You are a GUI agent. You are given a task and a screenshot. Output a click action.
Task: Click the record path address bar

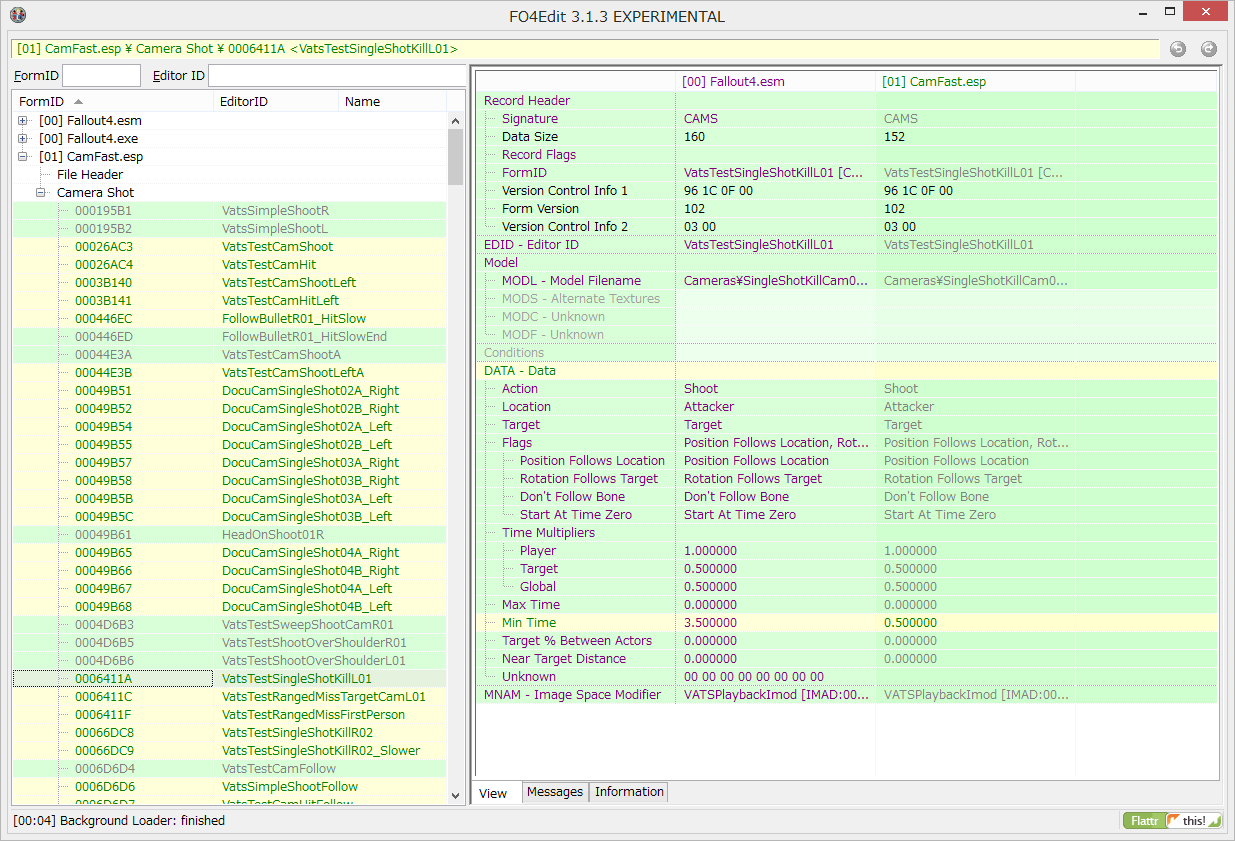[x=583, y=48]
